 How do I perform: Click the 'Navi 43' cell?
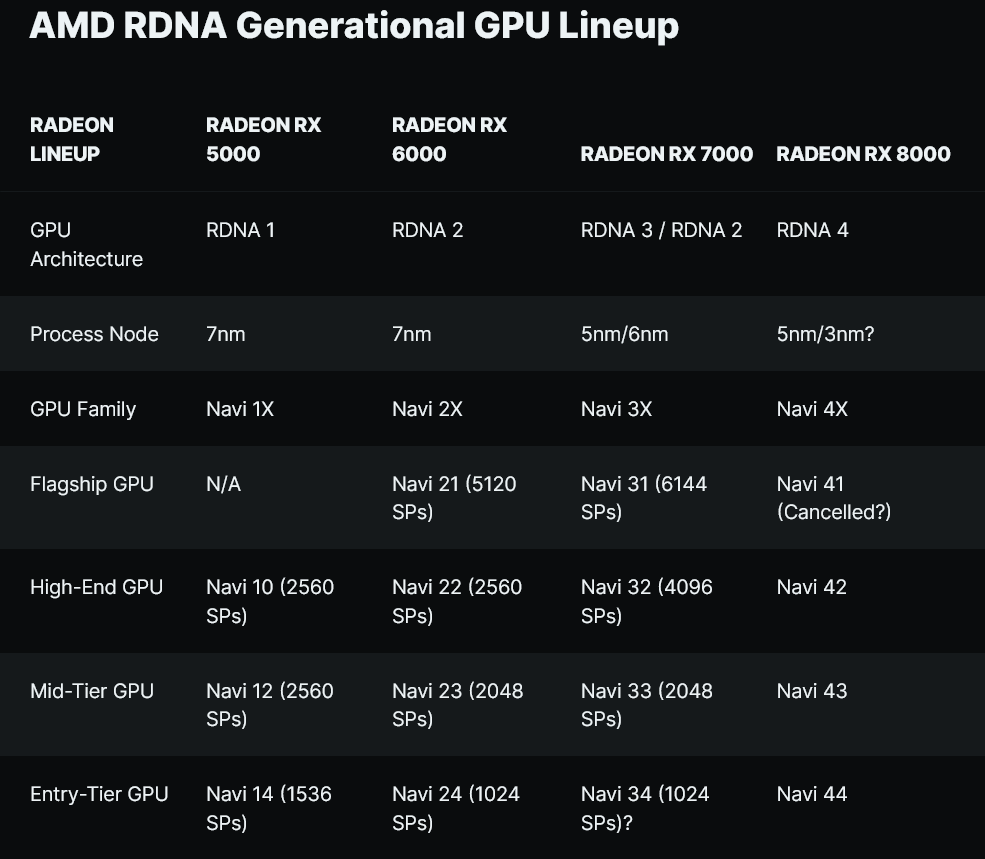click(812, 691)
